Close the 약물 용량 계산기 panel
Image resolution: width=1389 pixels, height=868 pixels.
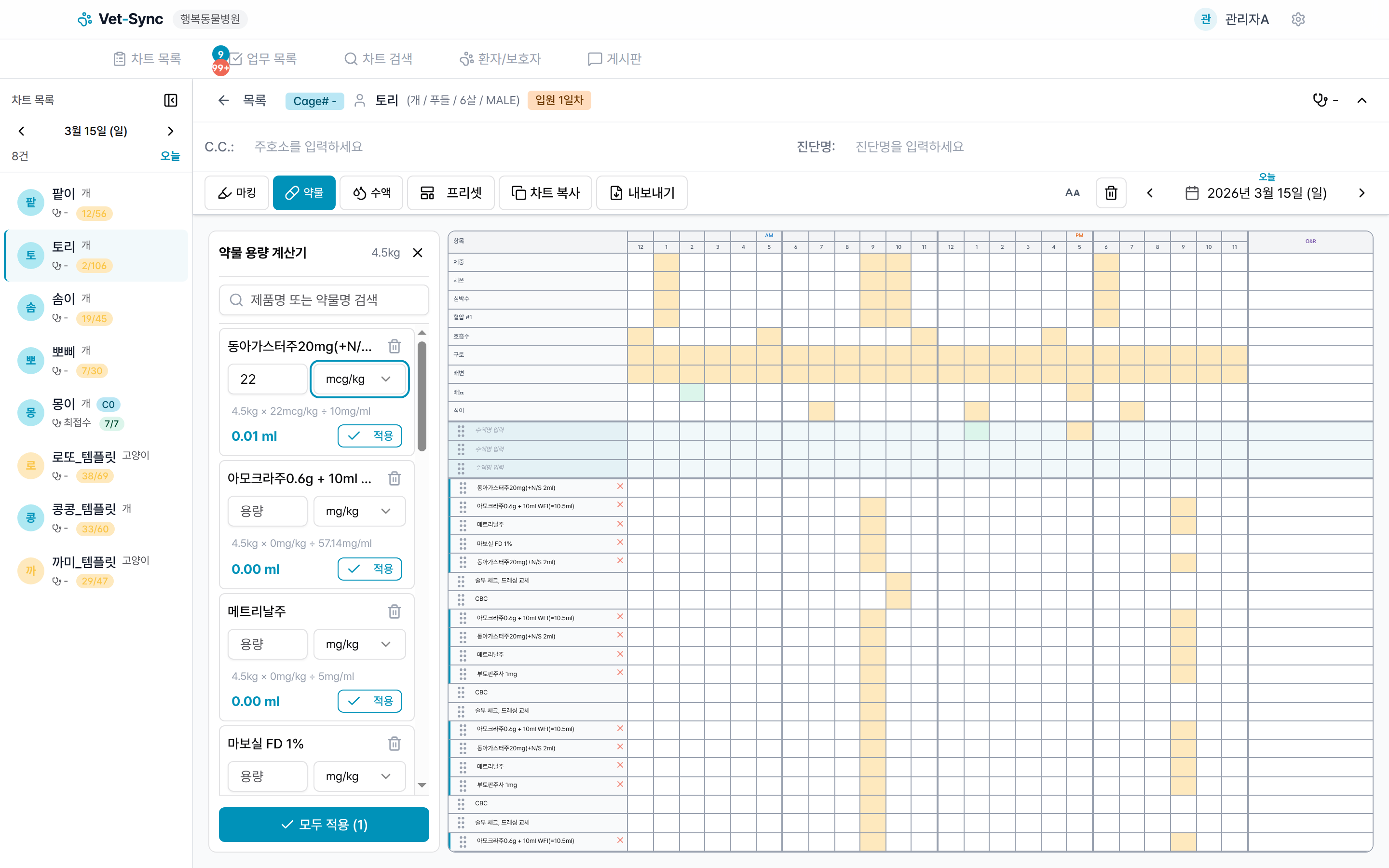(418, 253)
